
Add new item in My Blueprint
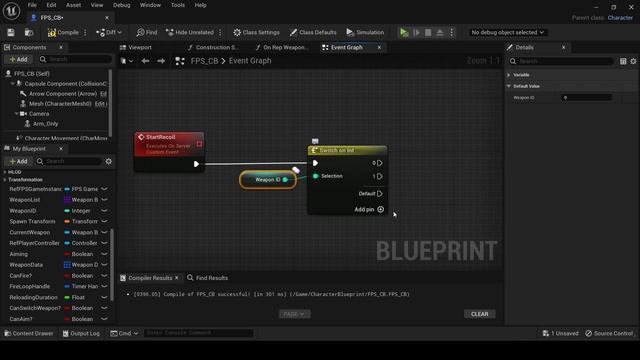tap(18, 161)
